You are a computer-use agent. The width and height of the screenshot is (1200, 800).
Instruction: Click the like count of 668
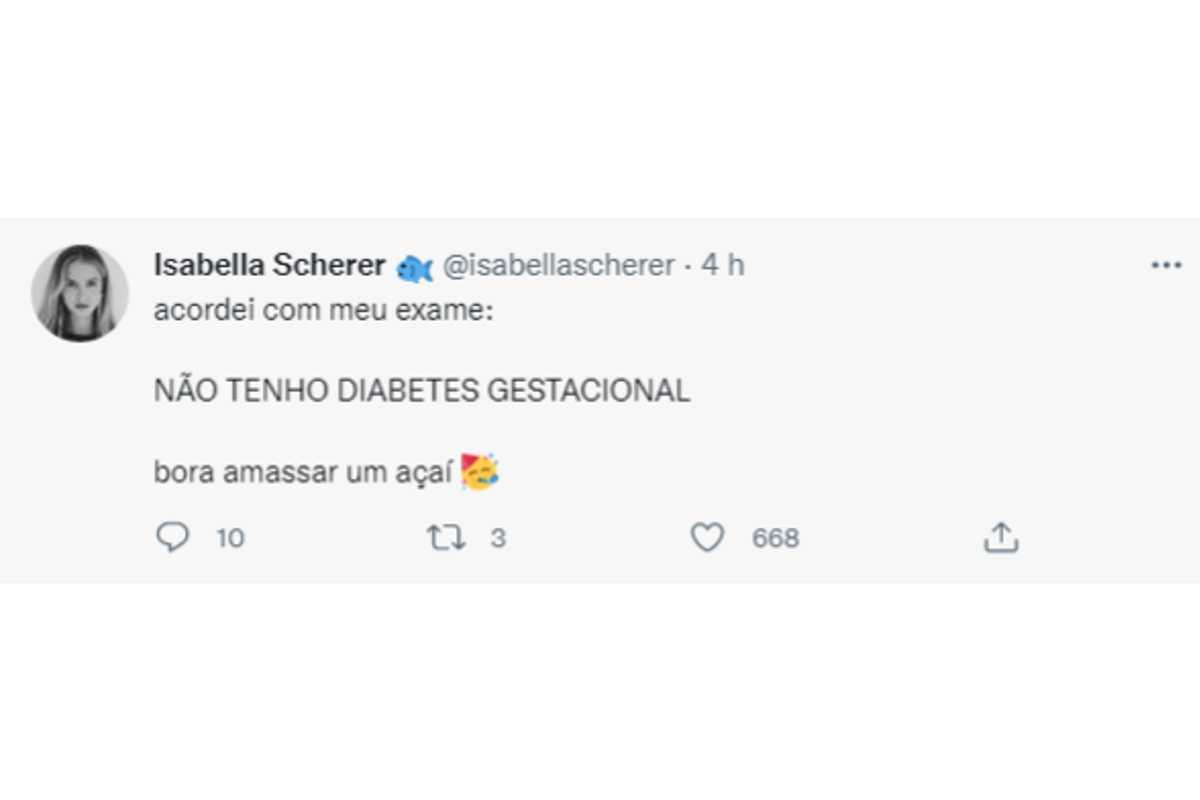point(776,538)
